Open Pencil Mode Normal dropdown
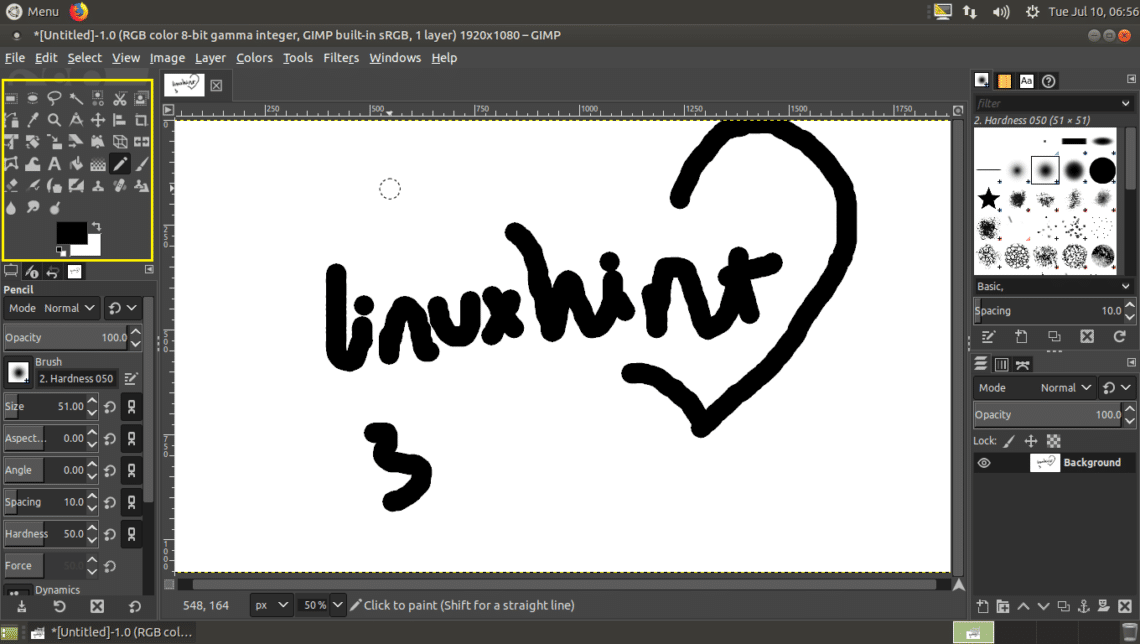1140x644 pixels. point(51,308)
